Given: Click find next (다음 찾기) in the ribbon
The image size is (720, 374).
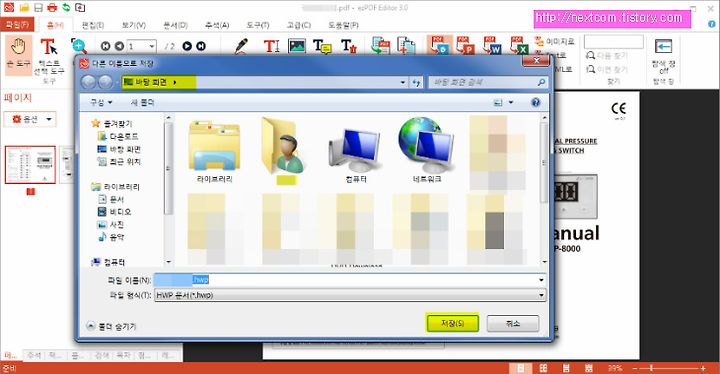Looking at the screenshot, I should pyautogui.click(x=607, y=56).
